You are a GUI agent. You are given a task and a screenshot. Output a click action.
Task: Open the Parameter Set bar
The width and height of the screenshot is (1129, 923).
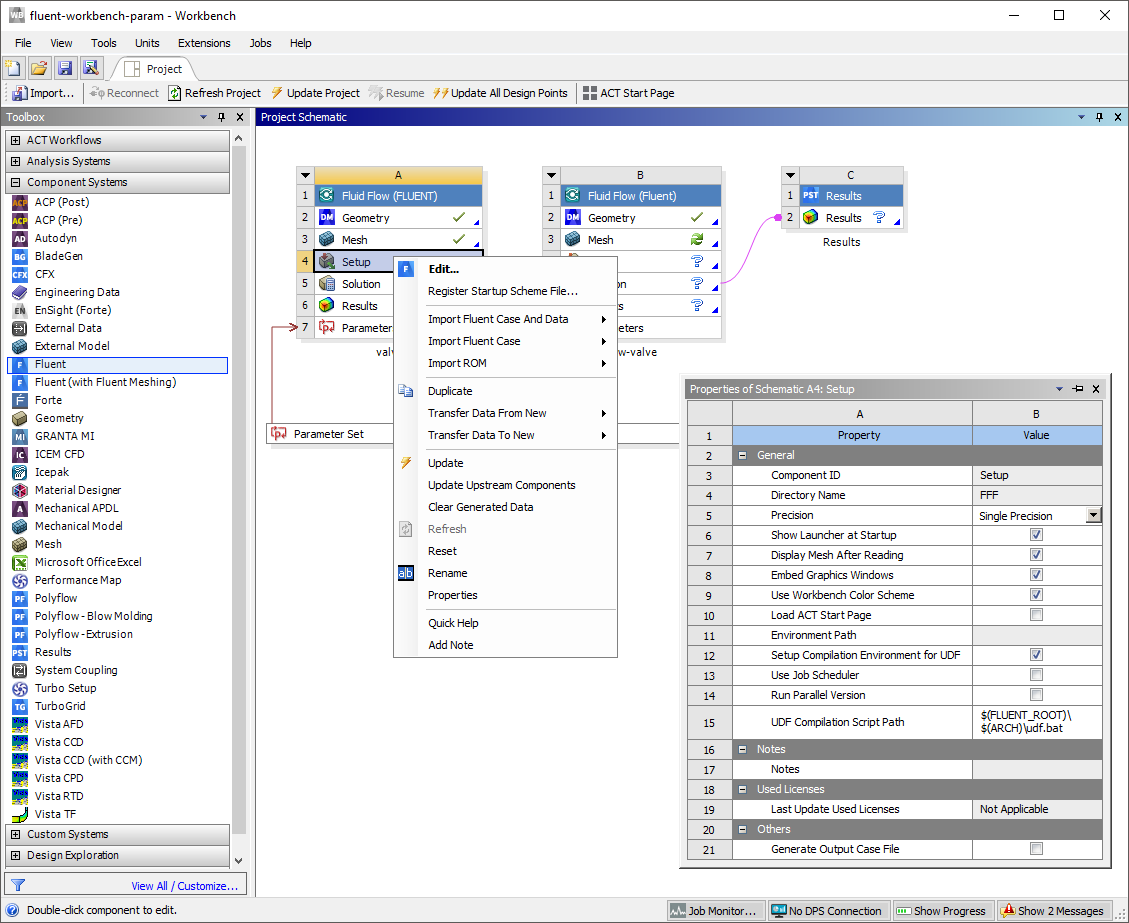pyautogui.click(x=329, y=433)
